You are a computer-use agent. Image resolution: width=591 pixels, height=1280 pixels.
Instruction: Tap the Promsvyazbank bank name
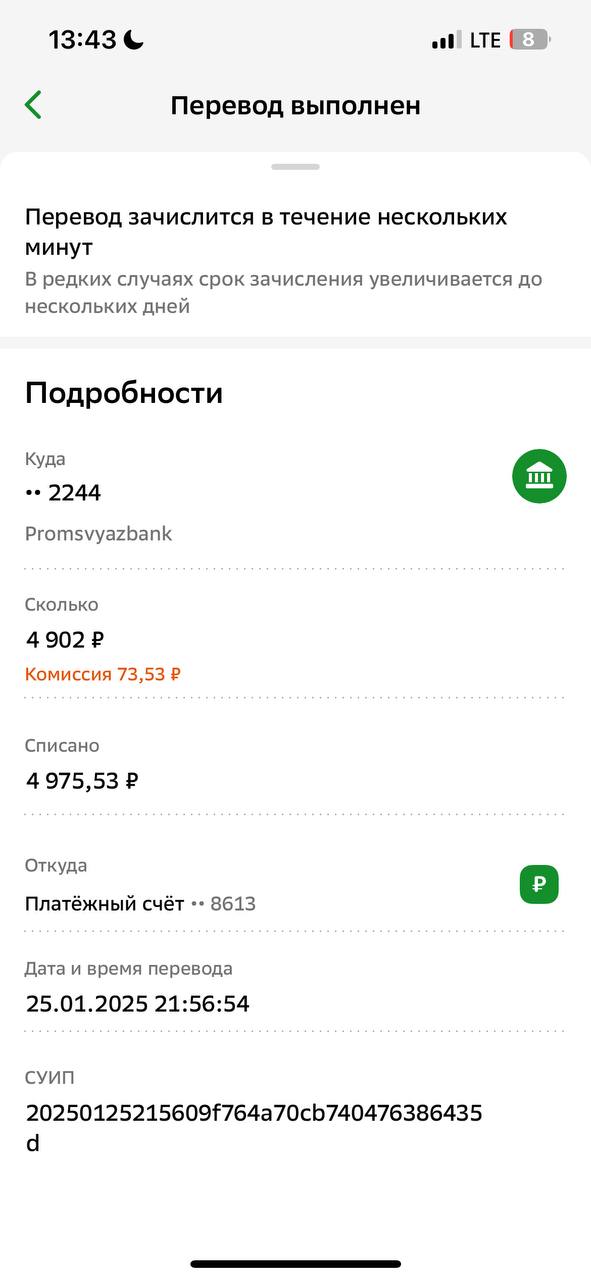point(98,534)
